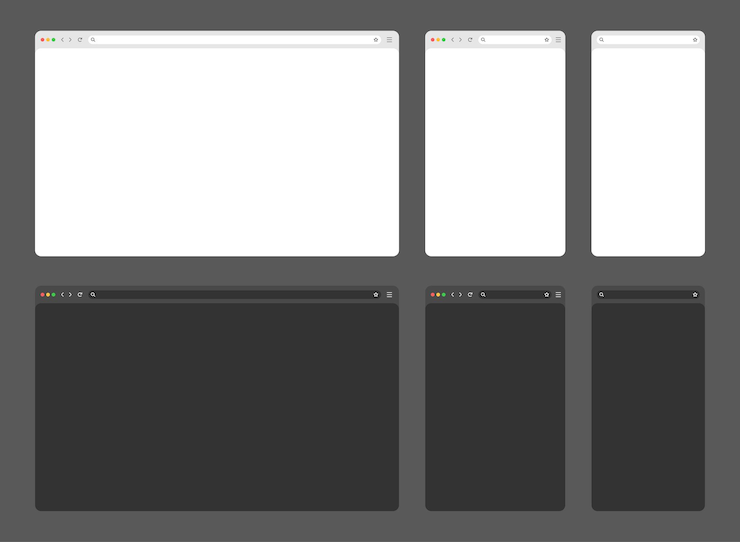Go back in the wide light browser window
The height and width of the screenshot is (542, 740).
(x=62, y=40)
